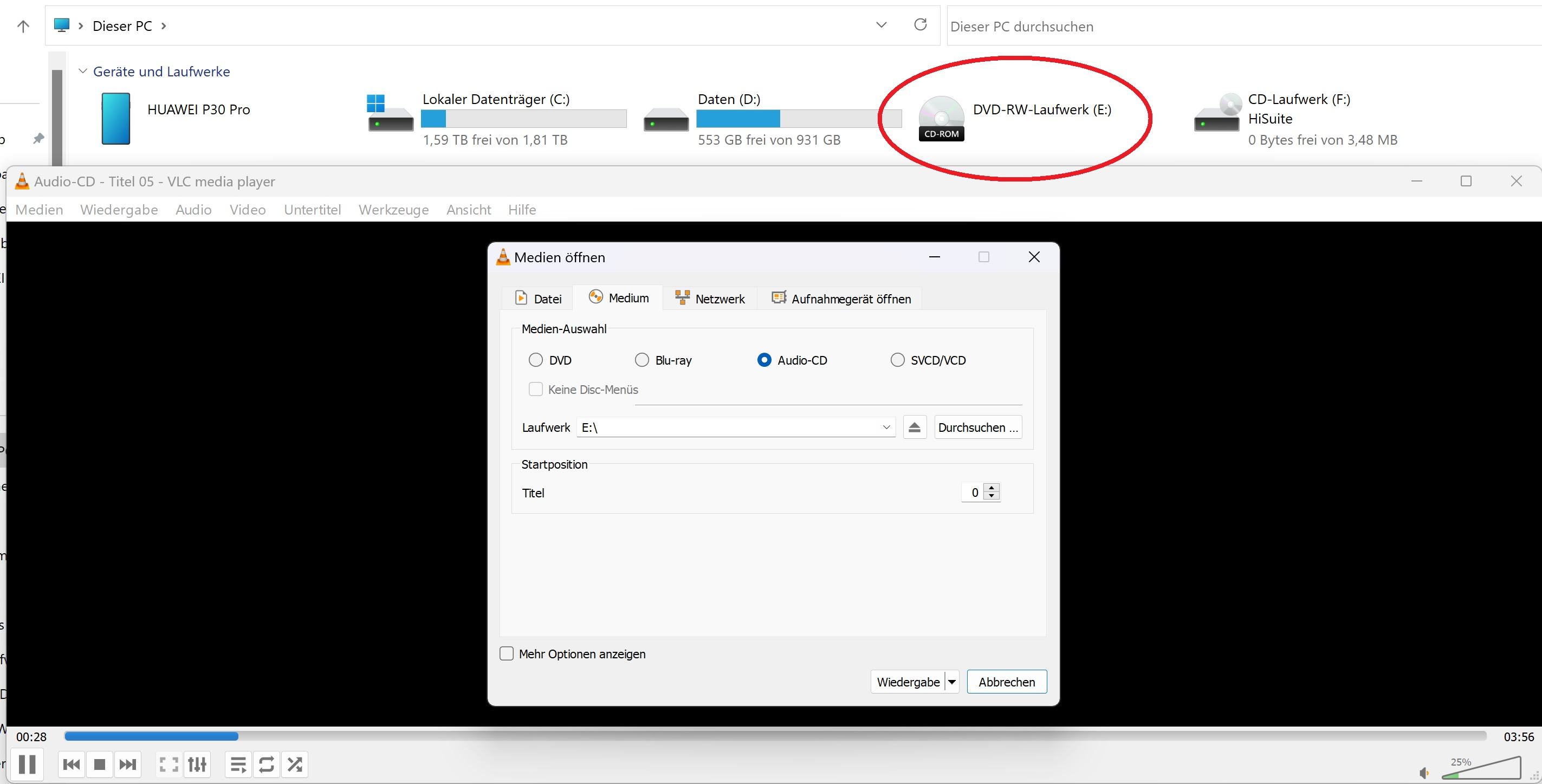Toggle fullscreen mode icon

click(168, 764)
